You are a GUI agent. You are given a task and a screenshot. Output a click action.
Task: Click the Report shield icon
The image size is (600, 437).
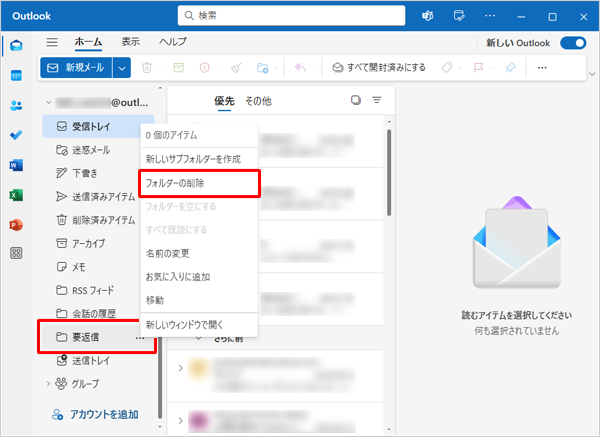[205, 68]
